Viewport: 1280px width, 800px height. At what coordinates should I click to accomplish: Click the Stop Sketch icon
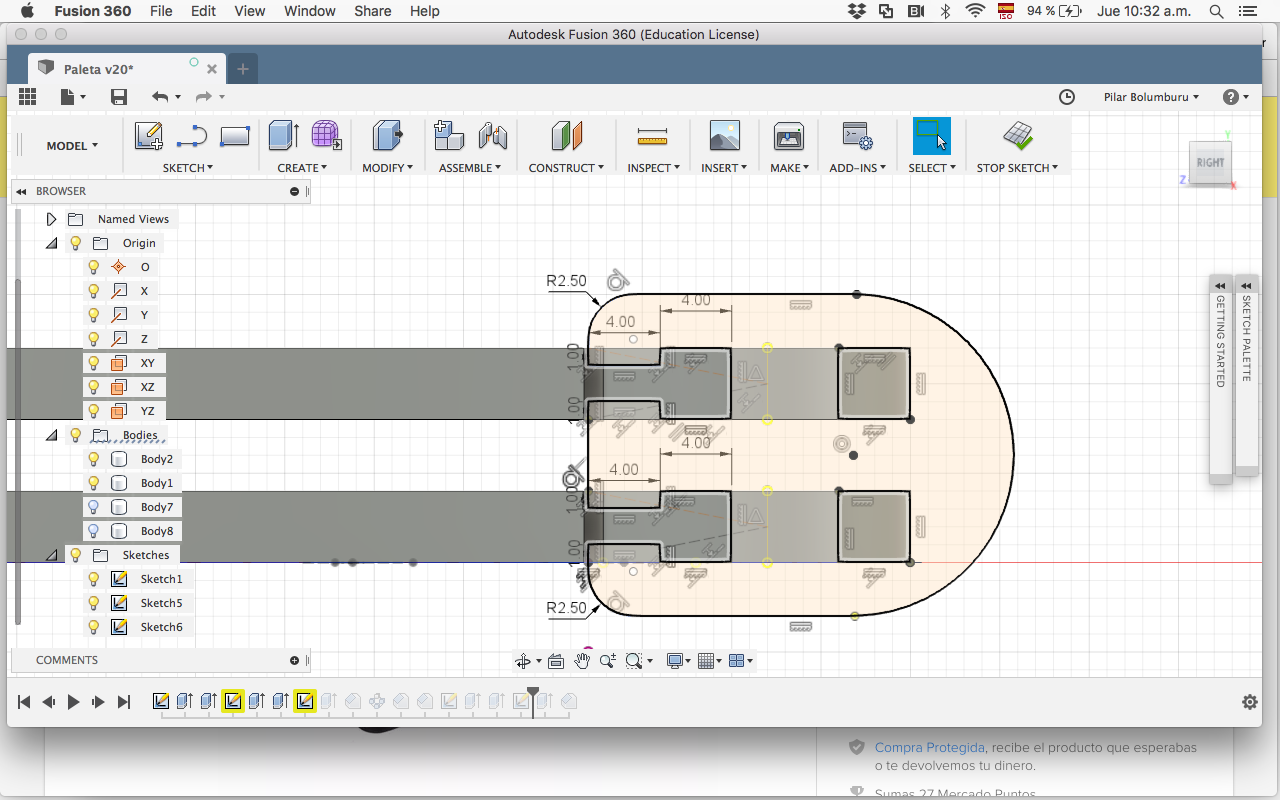click(1018, 136)
